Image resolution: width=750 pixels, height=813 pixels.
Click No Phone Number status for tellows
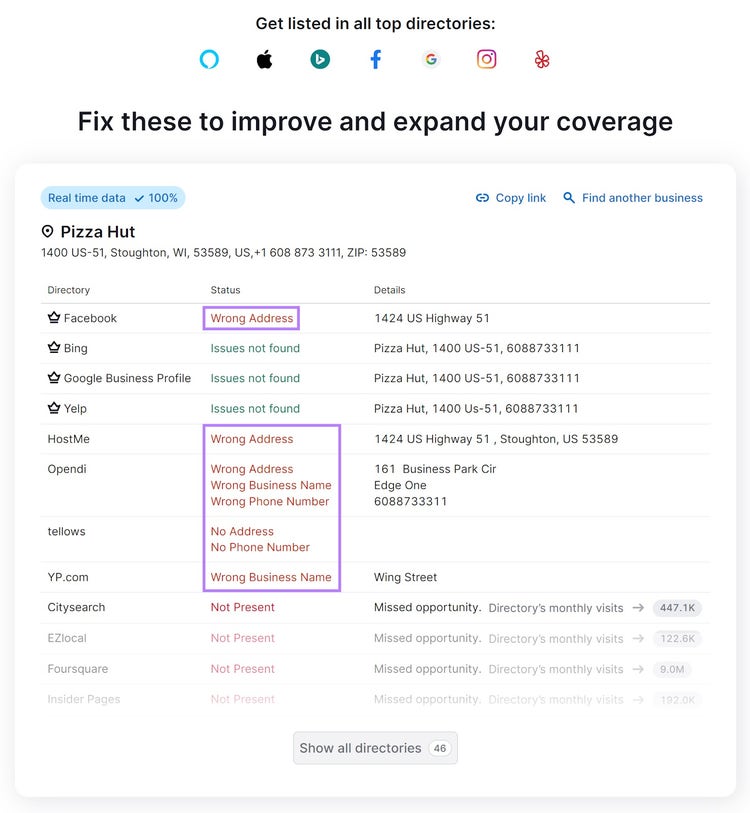click(260, 547)
